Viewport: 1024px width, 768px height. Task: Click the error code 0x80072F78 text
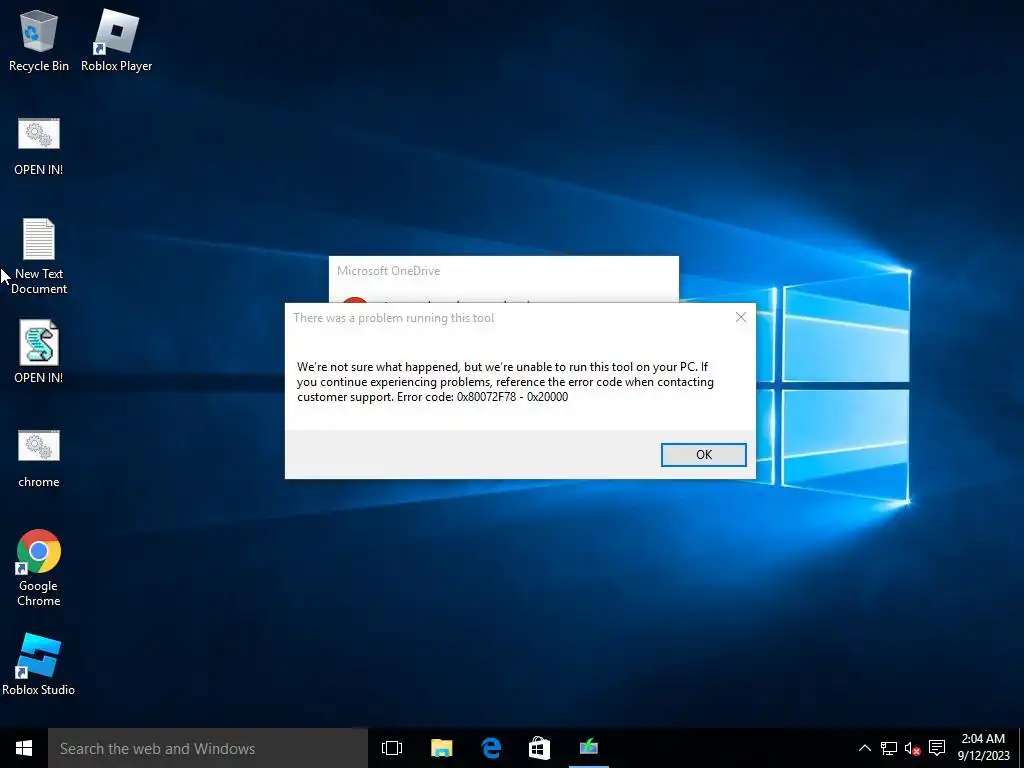click(x=487, y=397)
